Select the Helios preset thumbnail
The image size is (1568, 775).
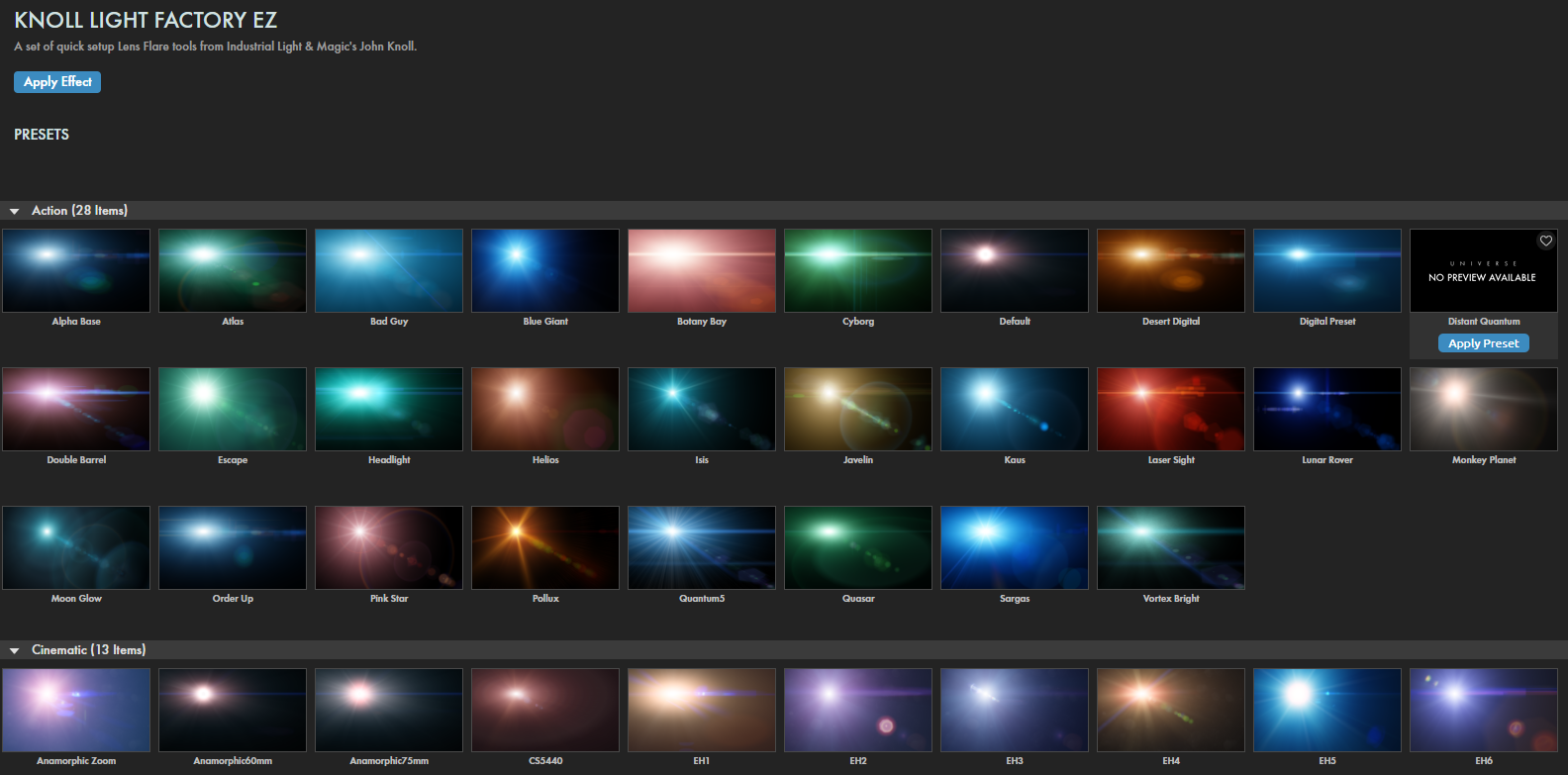pyautogui.click(x=545, y=409)
